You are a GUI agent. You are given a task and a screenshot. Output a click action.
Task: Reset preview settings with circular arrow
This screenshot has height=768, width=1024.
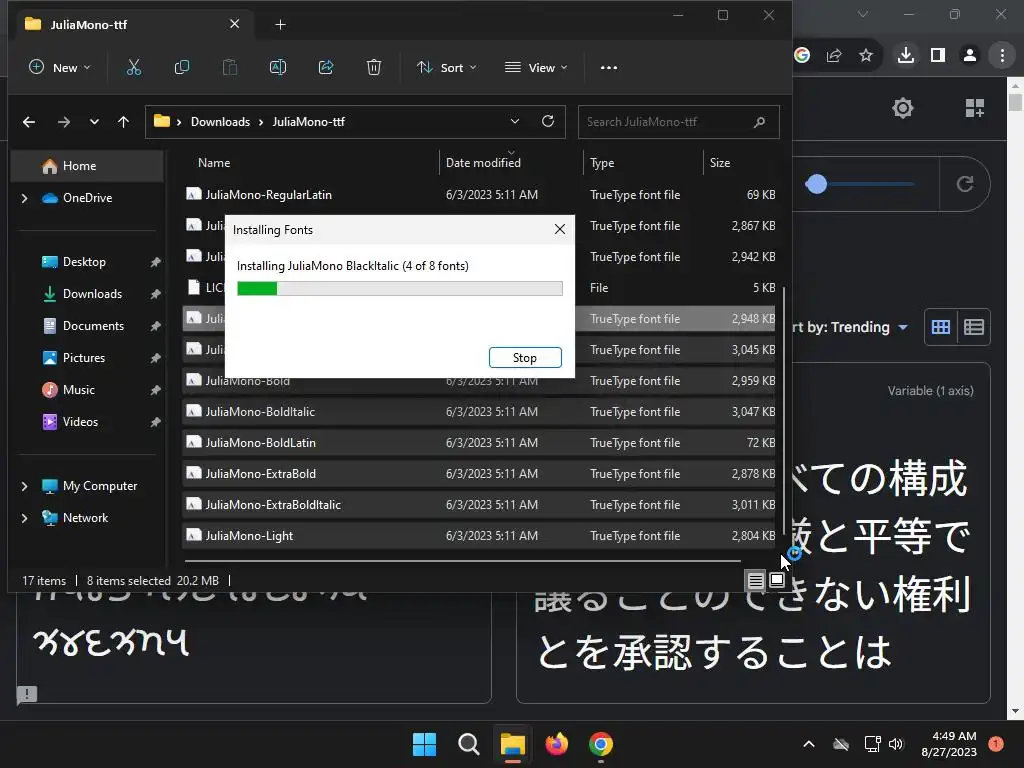click(x=965, y=184)
